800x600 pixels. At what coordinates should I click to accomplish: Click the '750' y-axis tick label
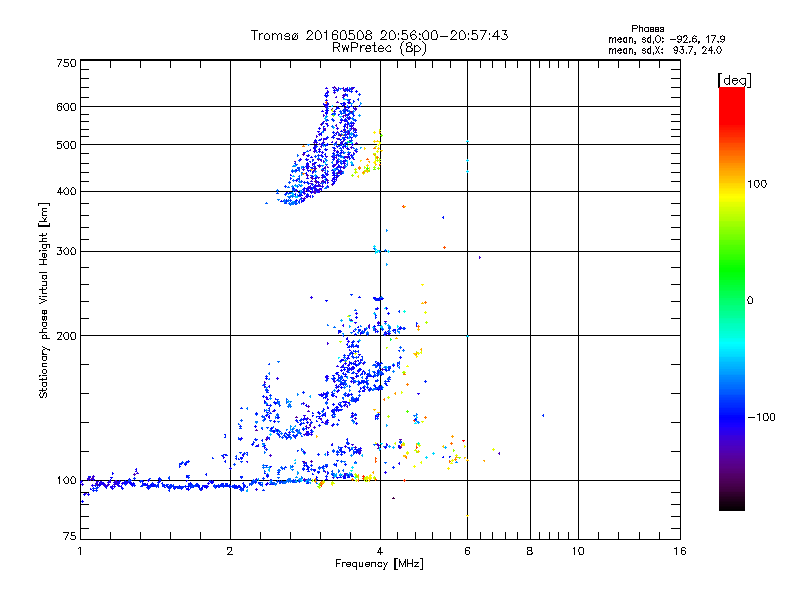tap(67, 63)
